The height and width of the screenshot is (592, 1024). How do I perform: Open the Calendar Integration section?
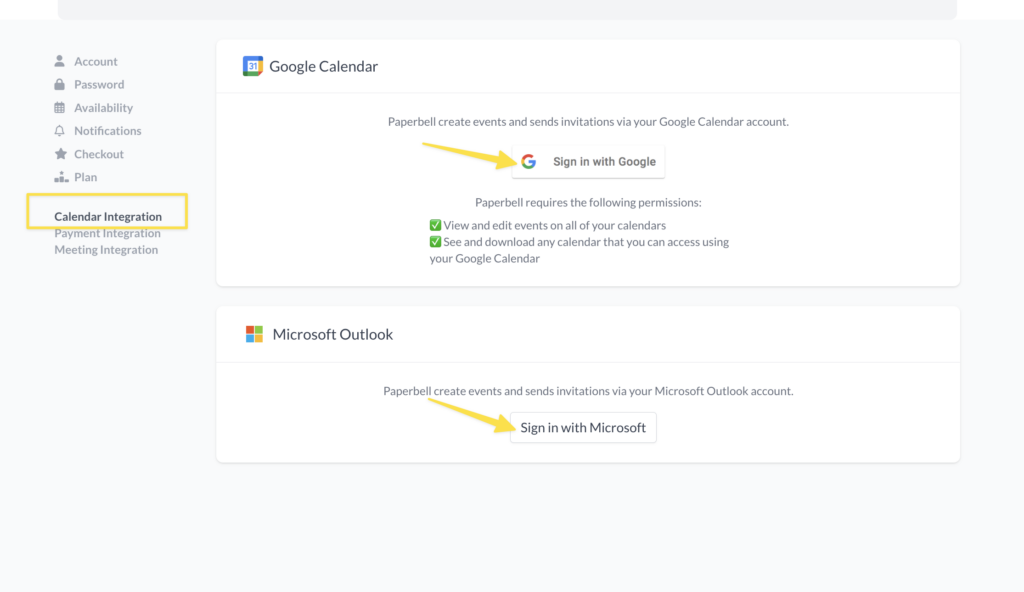pyautogui.click(x=108, y=215)
